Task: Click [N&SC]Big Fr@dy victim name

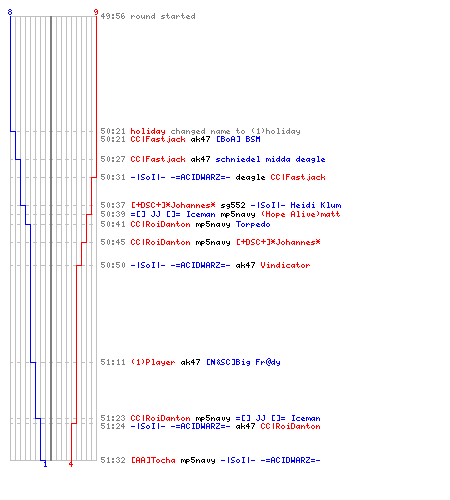Action: tap(243, 362)
